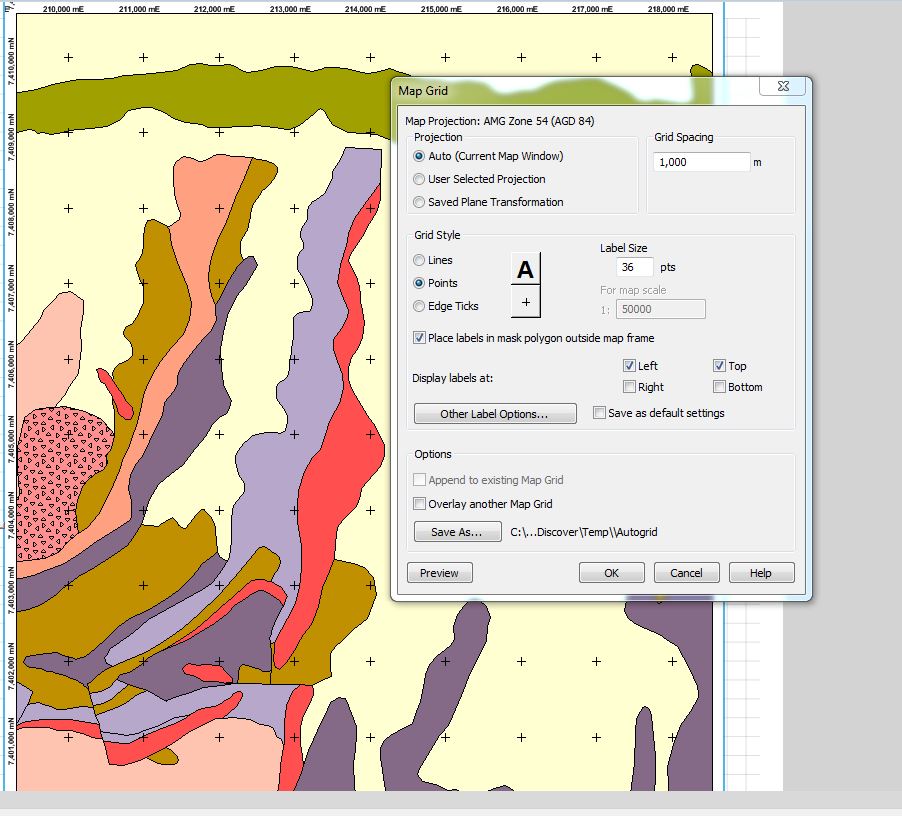Open the label font style 'A' button
The image size is (902, 816).
[x=525, y=269]
